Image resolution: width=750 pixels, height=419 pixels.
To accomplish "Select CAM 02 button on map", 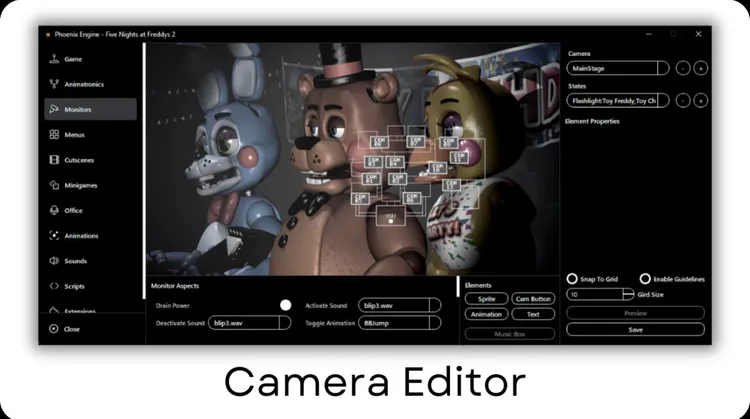I will pos(397,179).
